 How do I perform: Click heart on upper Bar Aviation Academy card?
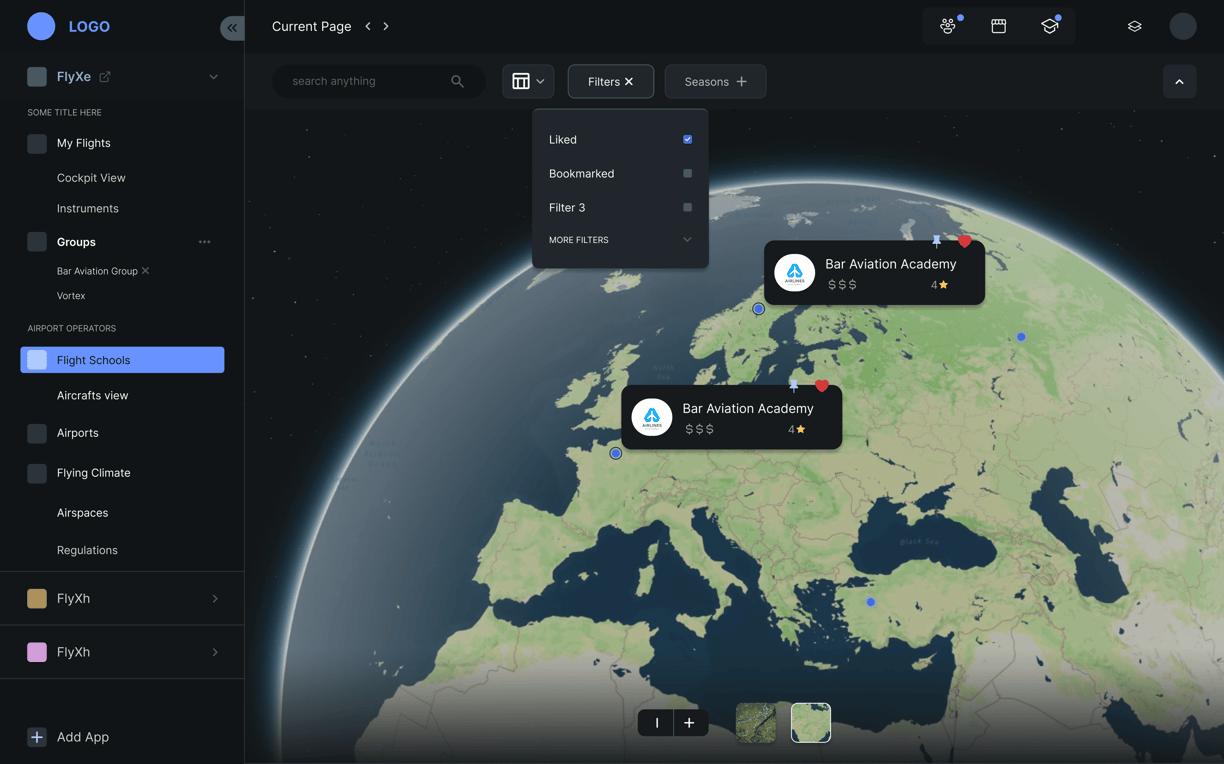point(964,241)
